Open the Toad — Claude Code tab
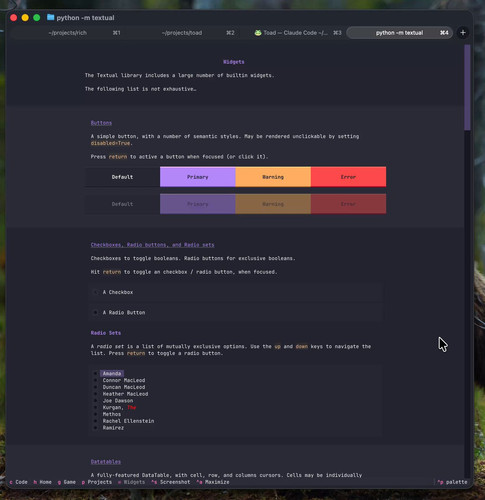The width and height of the screenshot is (485, 500). coord(295,33)
